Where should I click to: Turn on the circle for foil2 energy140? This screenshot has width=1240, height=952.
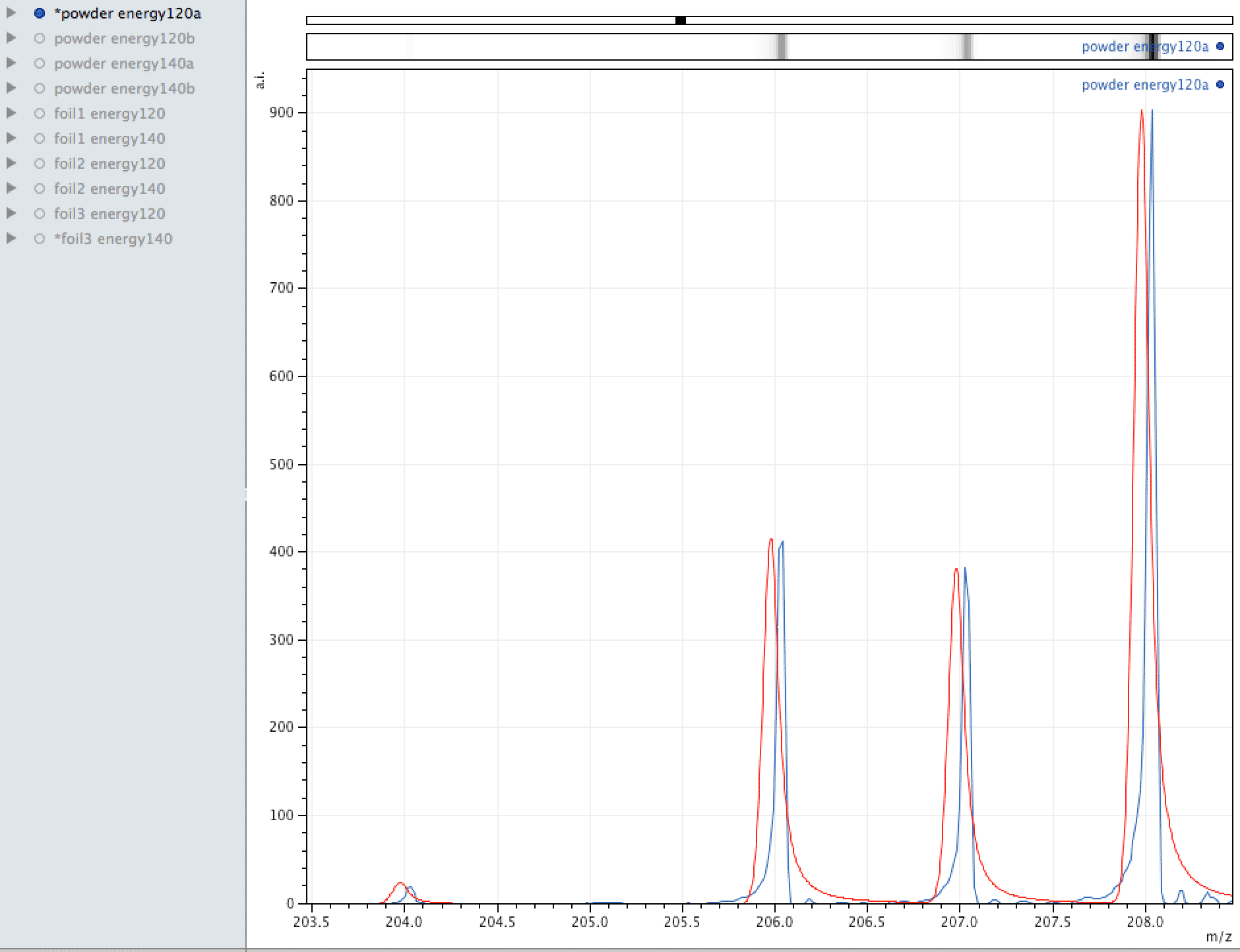(x=40, y=189)
